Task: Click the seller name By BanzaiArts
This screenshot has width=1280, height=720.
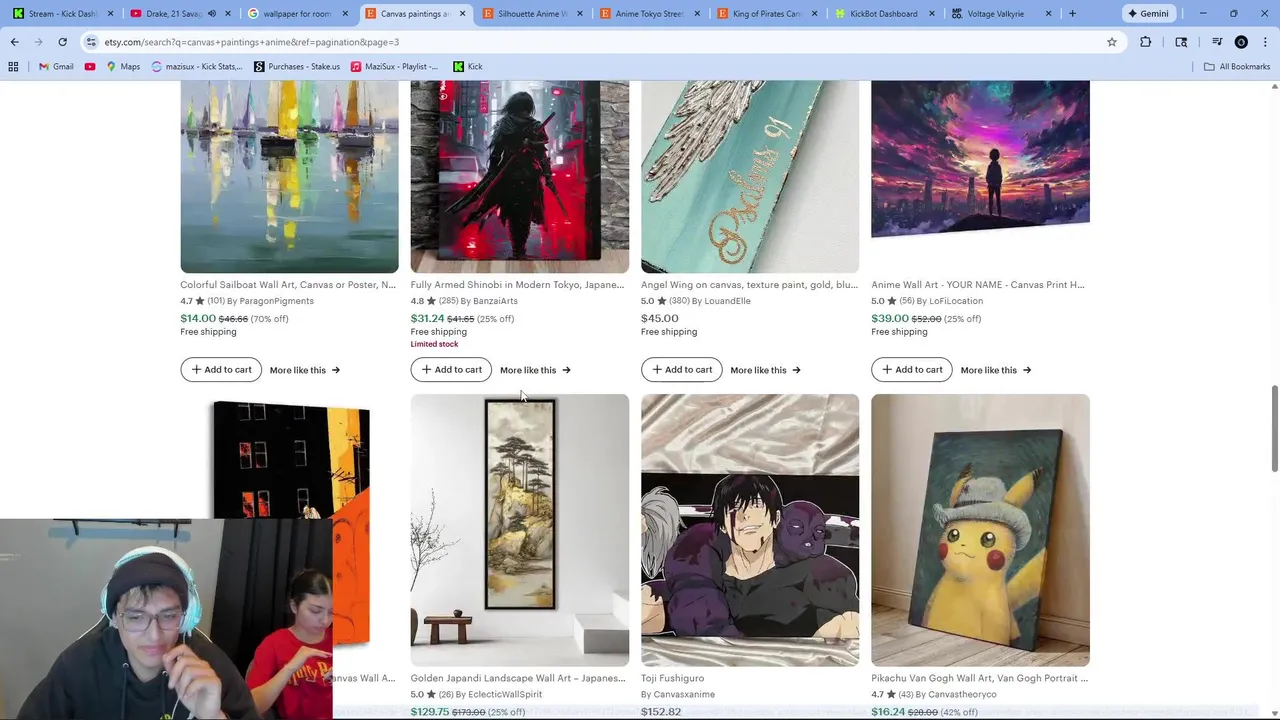Action: 489,301
